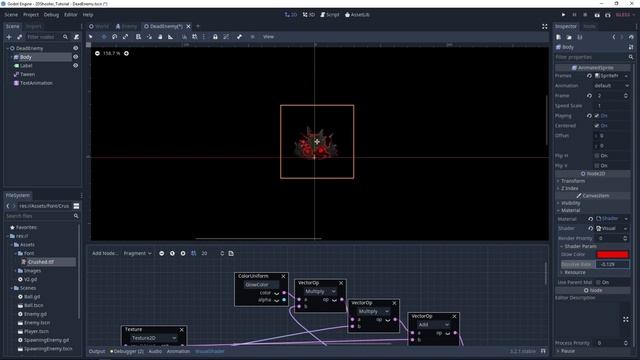
Task: Lock the selected object with lock icon
Action: point(215,37)
